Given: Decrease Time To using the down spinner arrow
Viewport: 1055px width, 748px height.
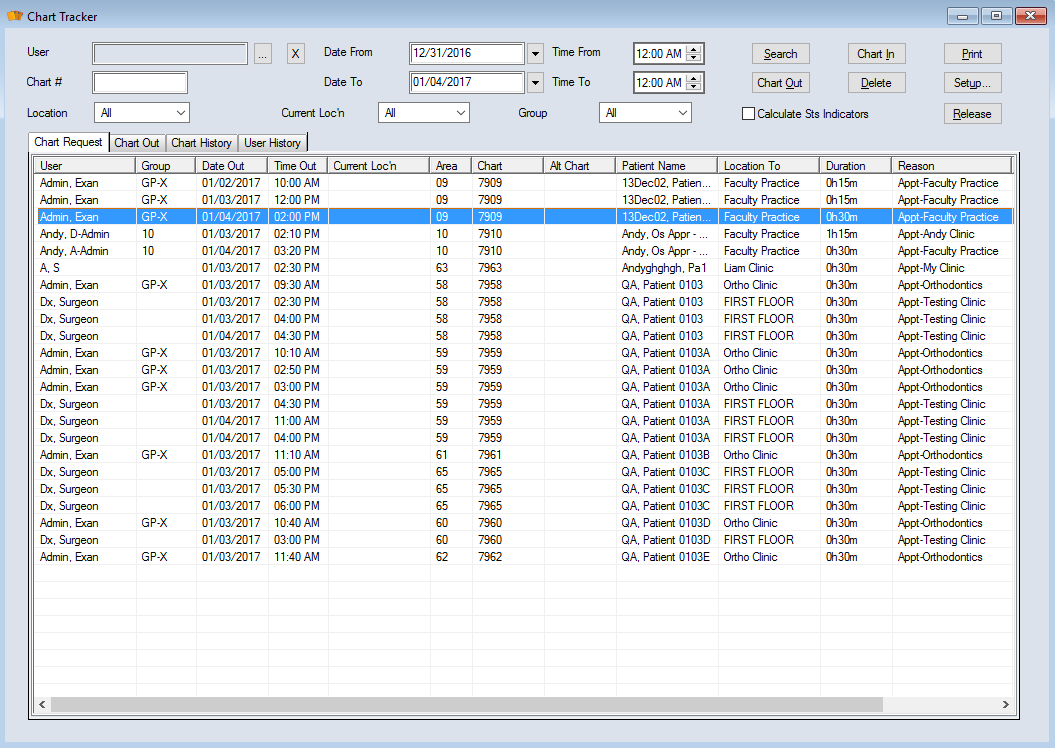Looking at the screenshot, I should click(x=694, y=88).
